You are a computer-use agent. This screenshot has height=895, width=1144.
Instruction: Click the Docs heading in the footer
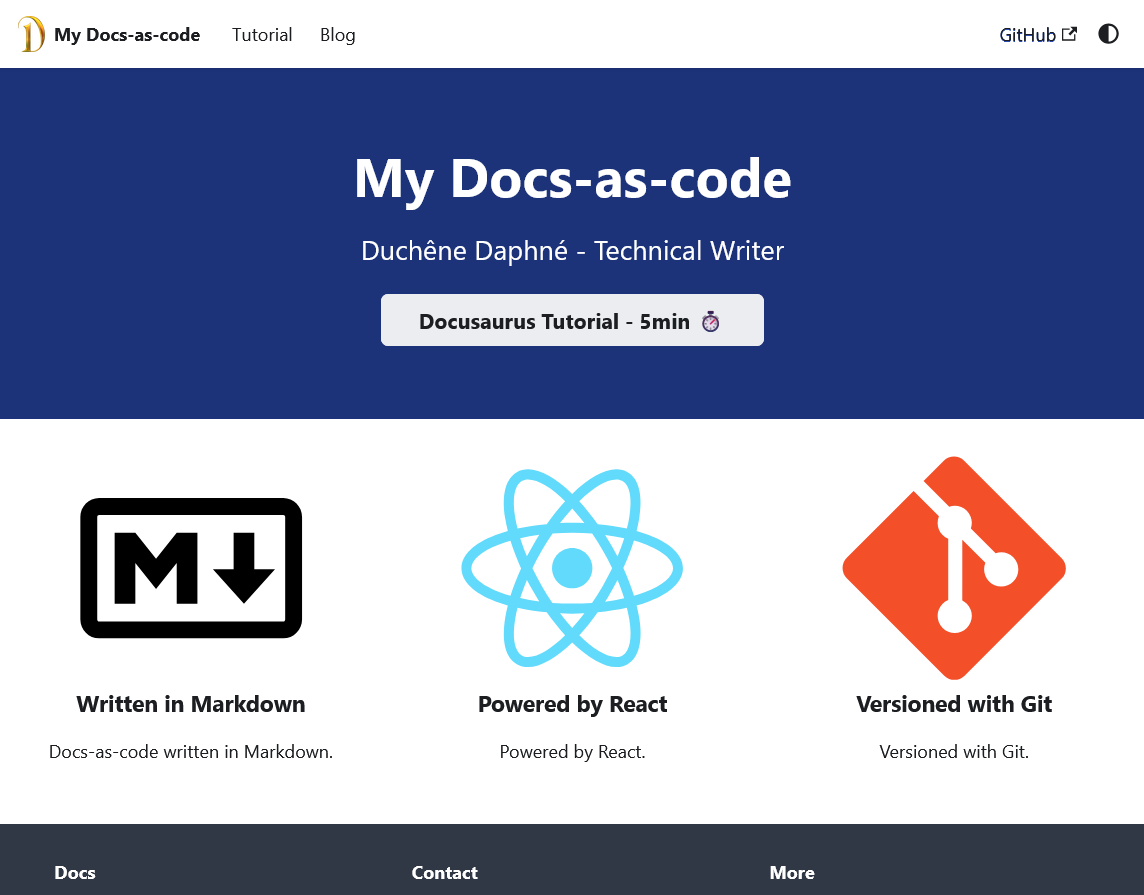(74, 872)
